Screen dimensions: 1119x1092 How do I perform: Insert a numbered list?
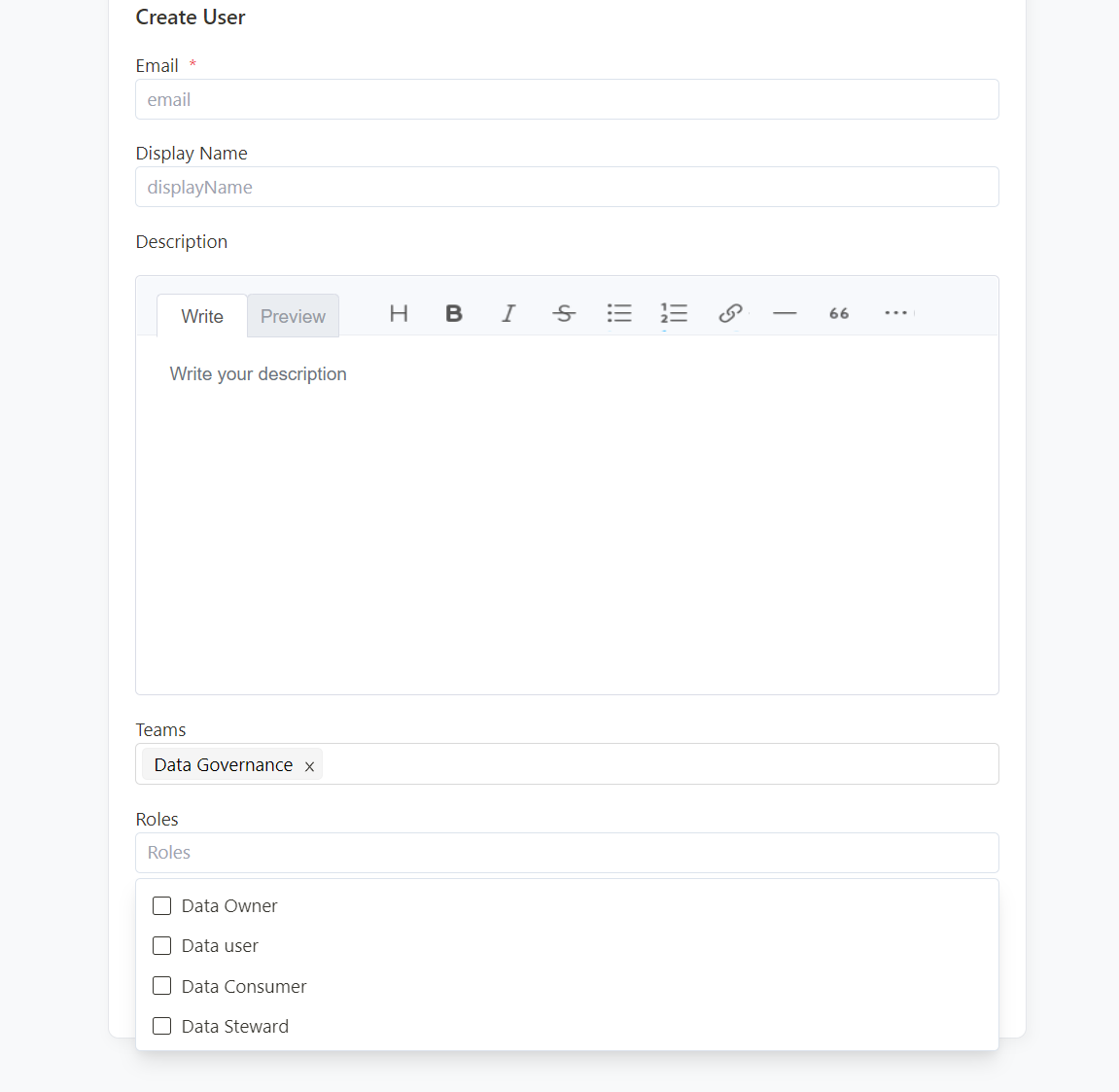(x=674, y=313)
